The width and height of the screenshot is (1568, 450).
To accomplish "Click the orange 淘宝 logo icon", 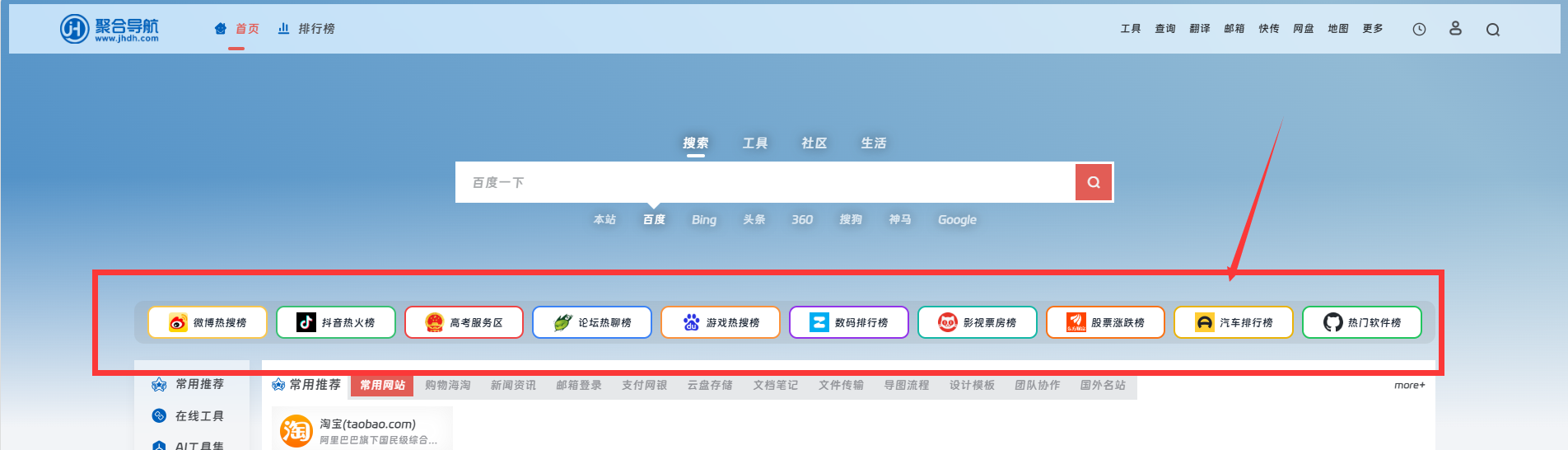I will 296,431.
